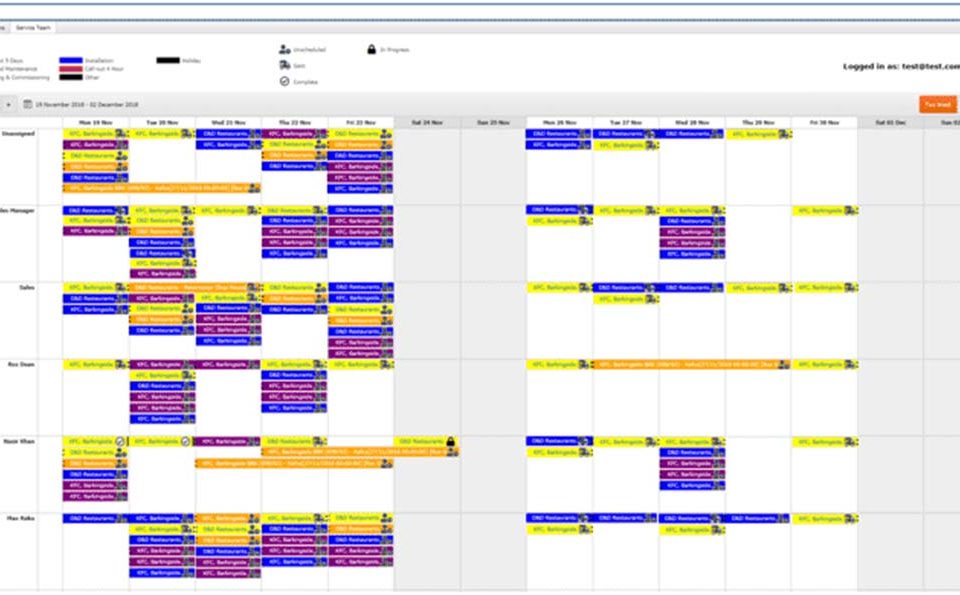Click the Tue 27 Nov column header
Screen dimensions: 960x595
(x=625, y=123)
